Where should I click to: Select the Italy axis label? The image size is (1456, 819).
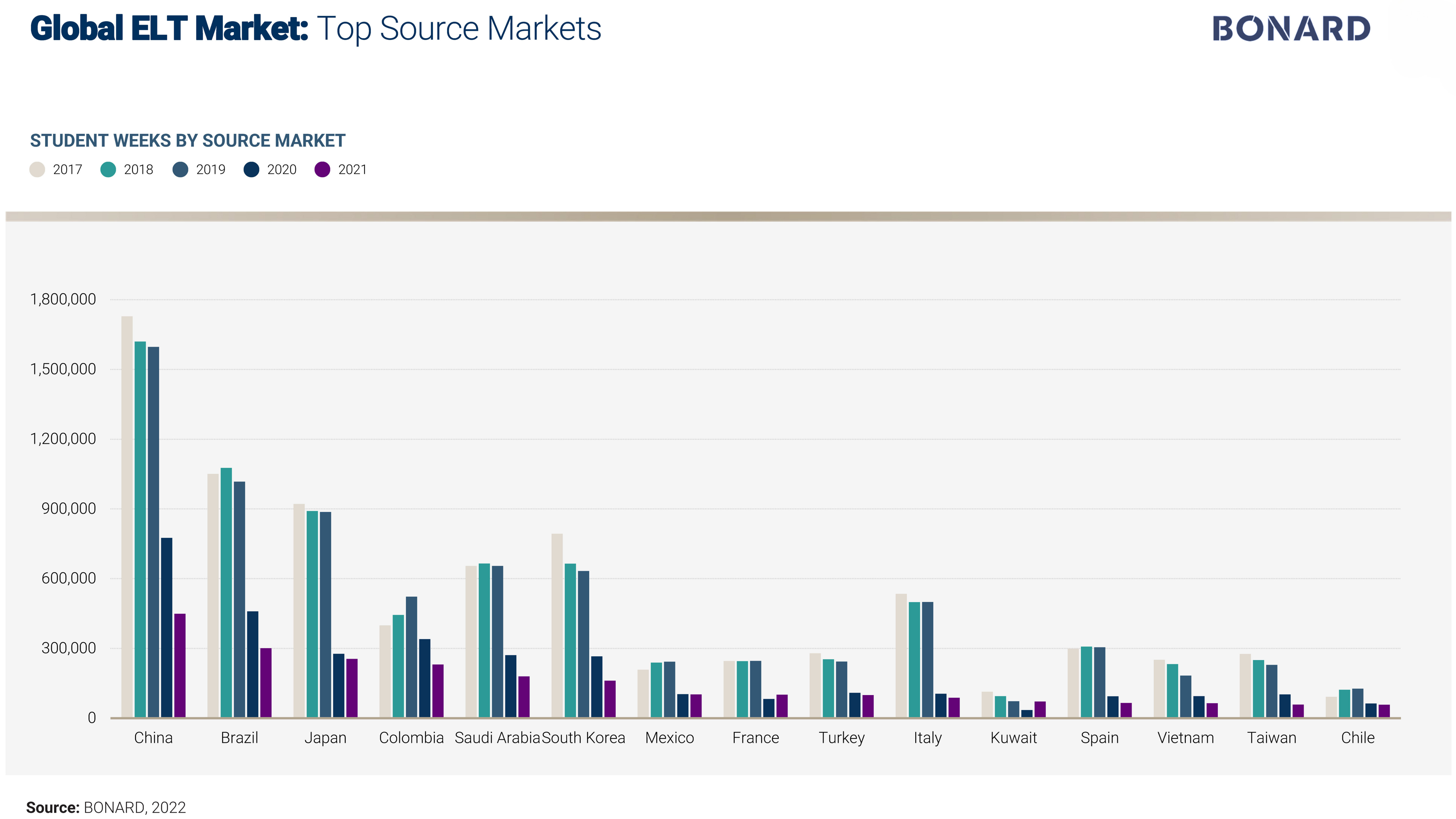click(928, 738)
